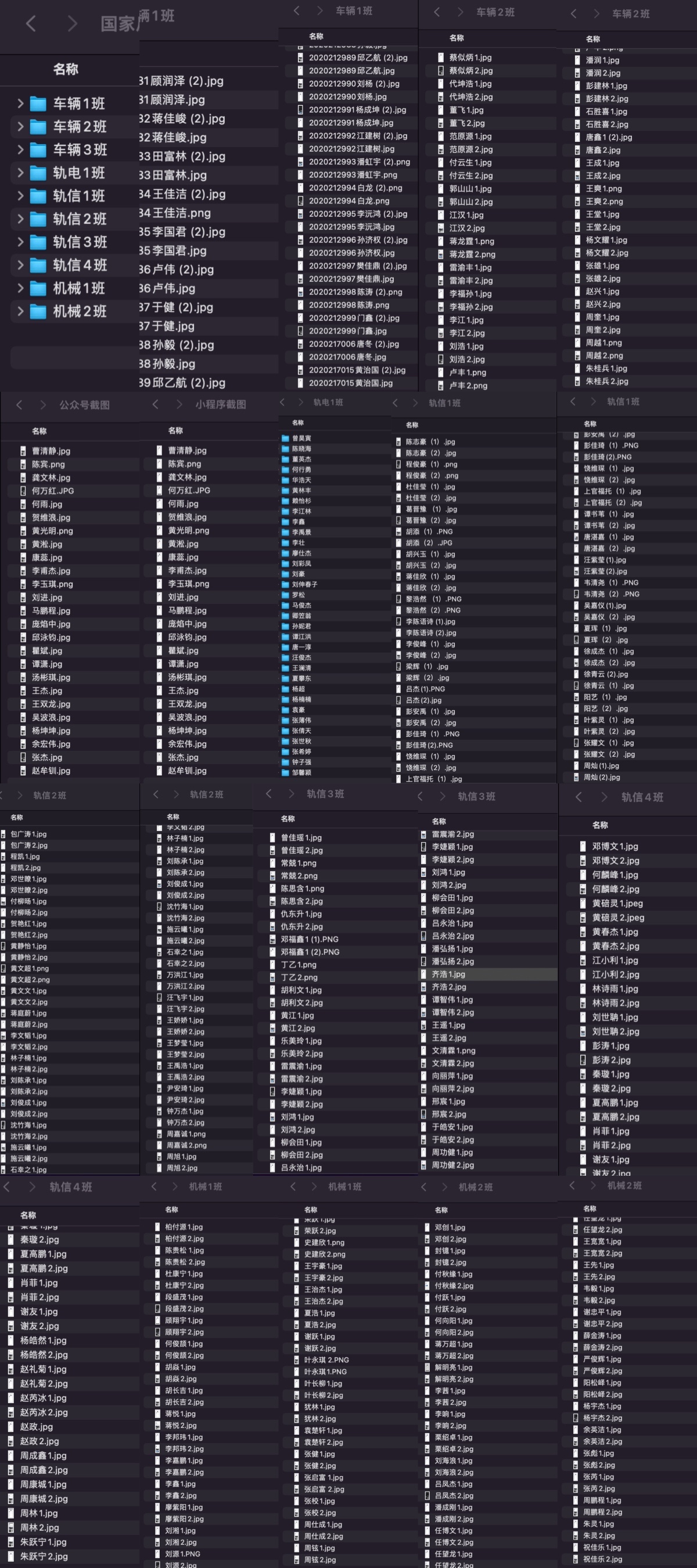Screen dimensions: 697x1568
Task: Click the file icon beside 赵政.jpg
Action: [11, 1427]
